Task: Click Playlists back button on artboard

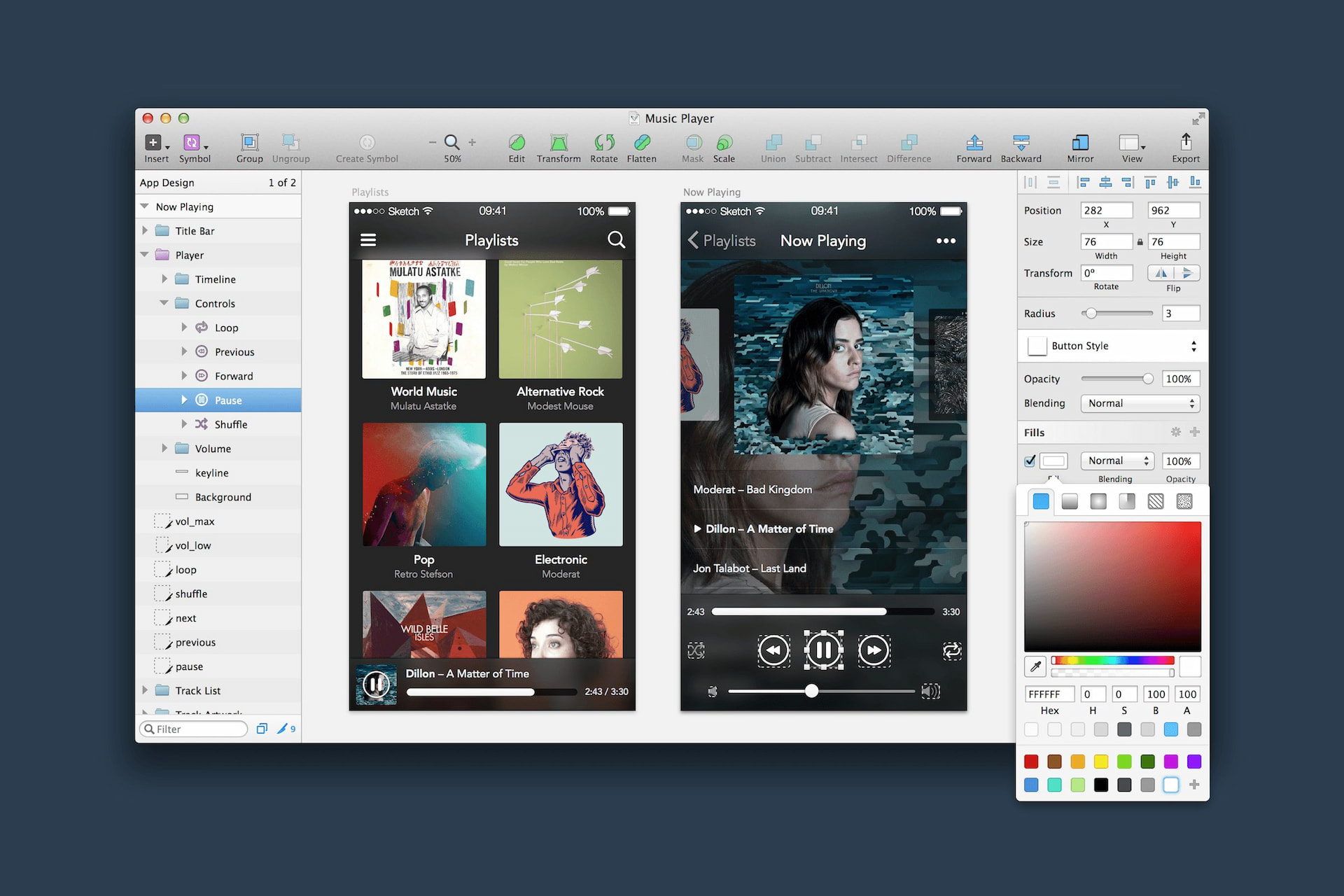Action: click(x=722, y=241)
